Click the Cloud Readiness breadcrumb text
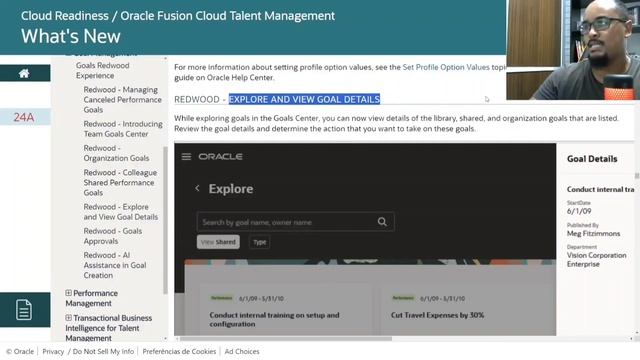 [x=65, y=16]
